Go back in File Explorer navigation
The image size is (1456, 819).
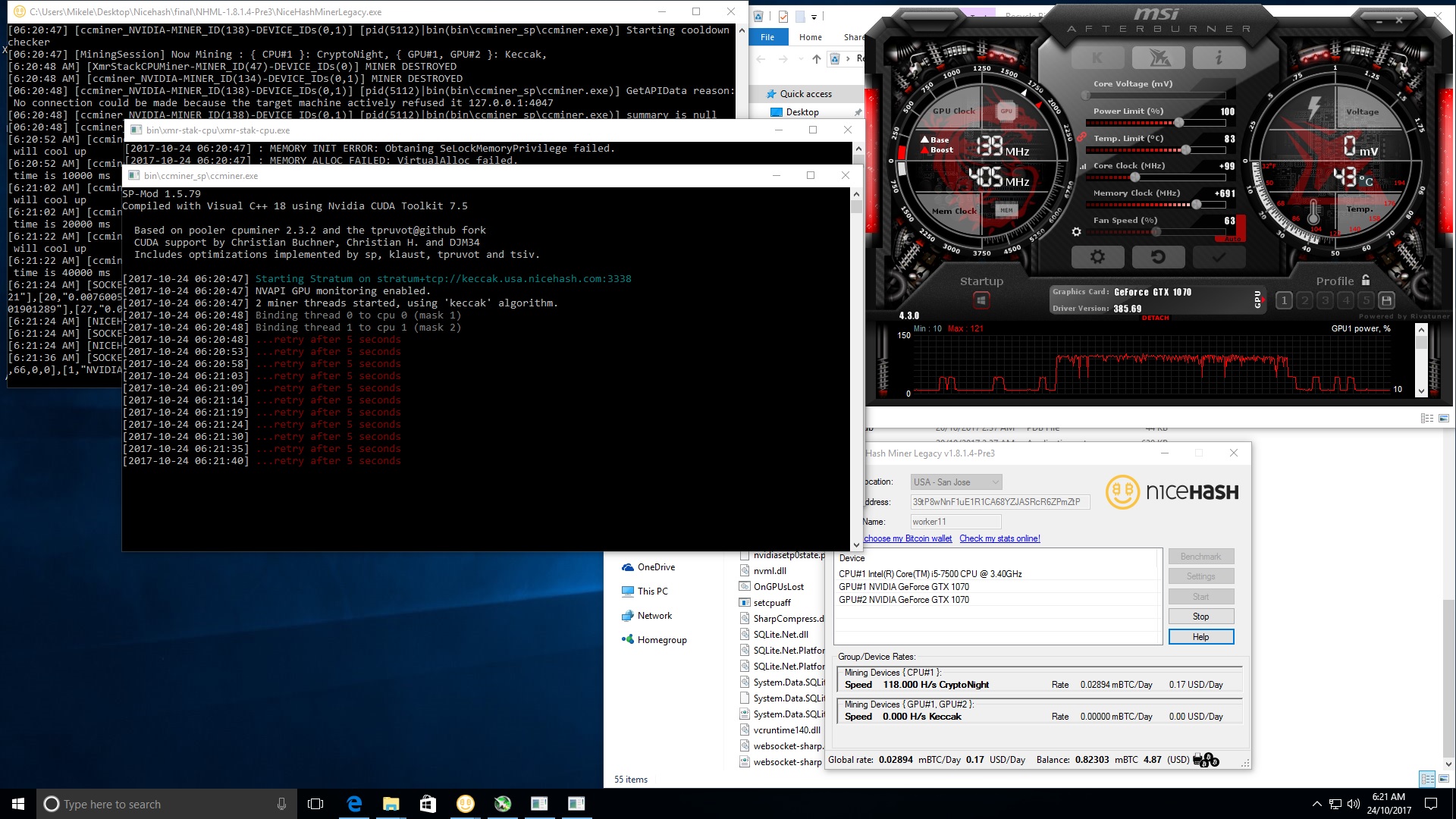(x=761, y=58)
